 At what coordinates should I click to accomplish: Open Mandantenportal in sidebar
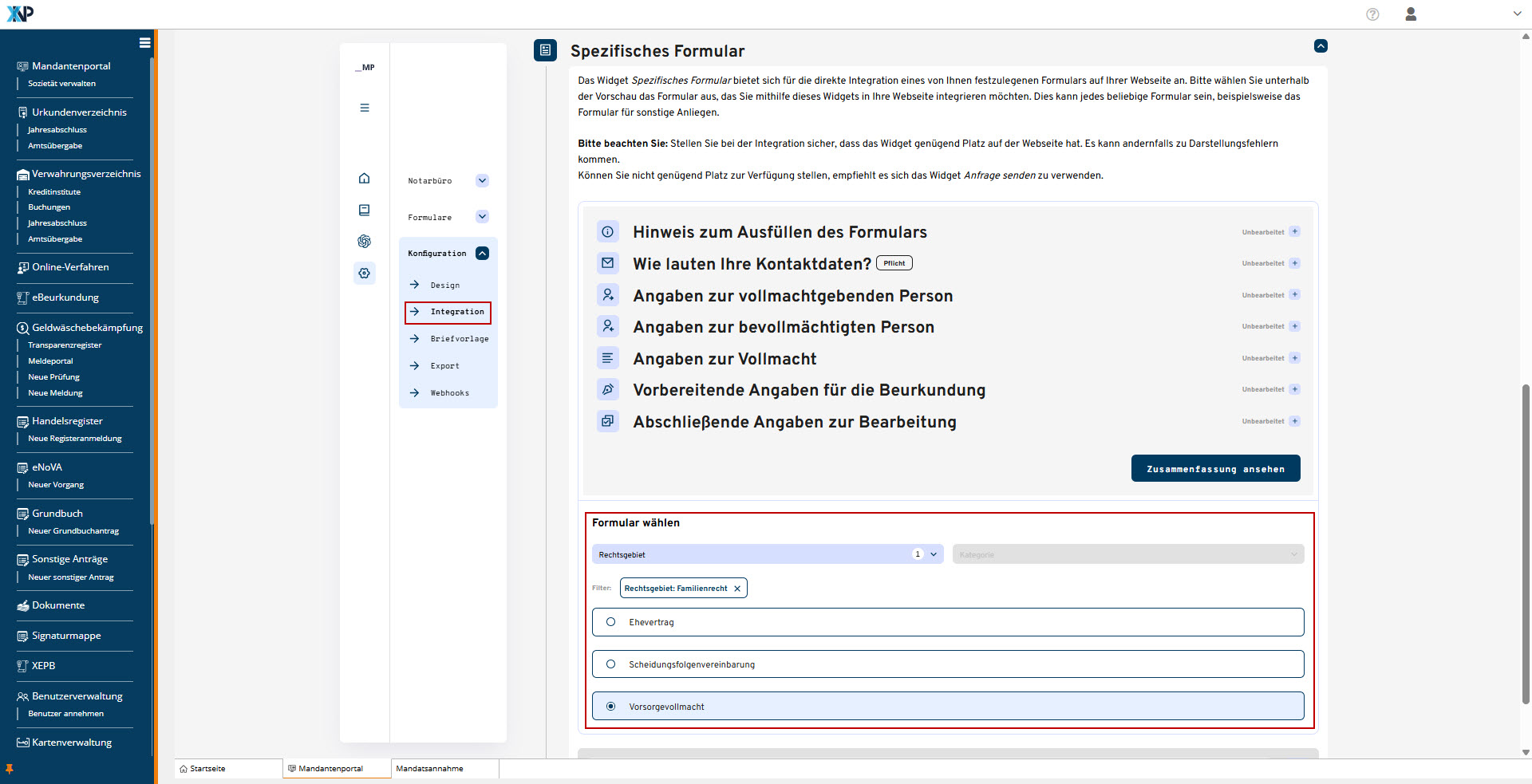71,66
